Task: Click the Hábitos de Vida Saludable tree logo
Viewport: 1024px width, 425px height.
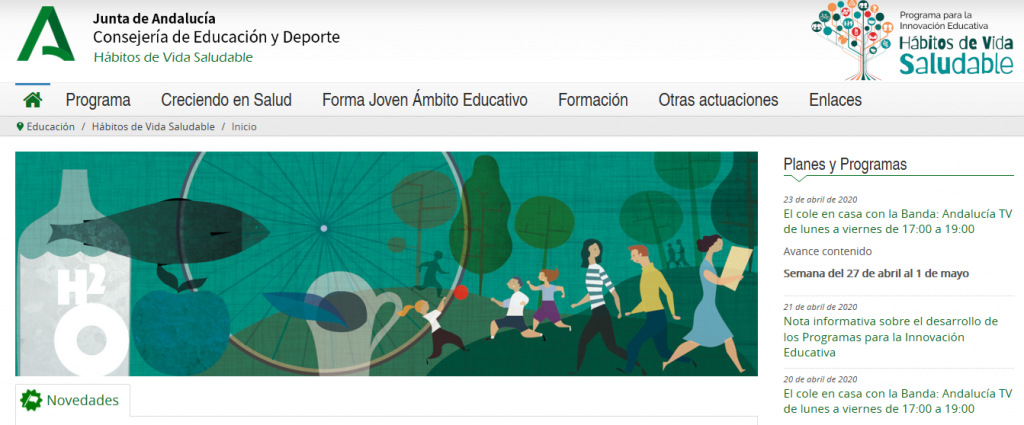Action: point(912,40)
